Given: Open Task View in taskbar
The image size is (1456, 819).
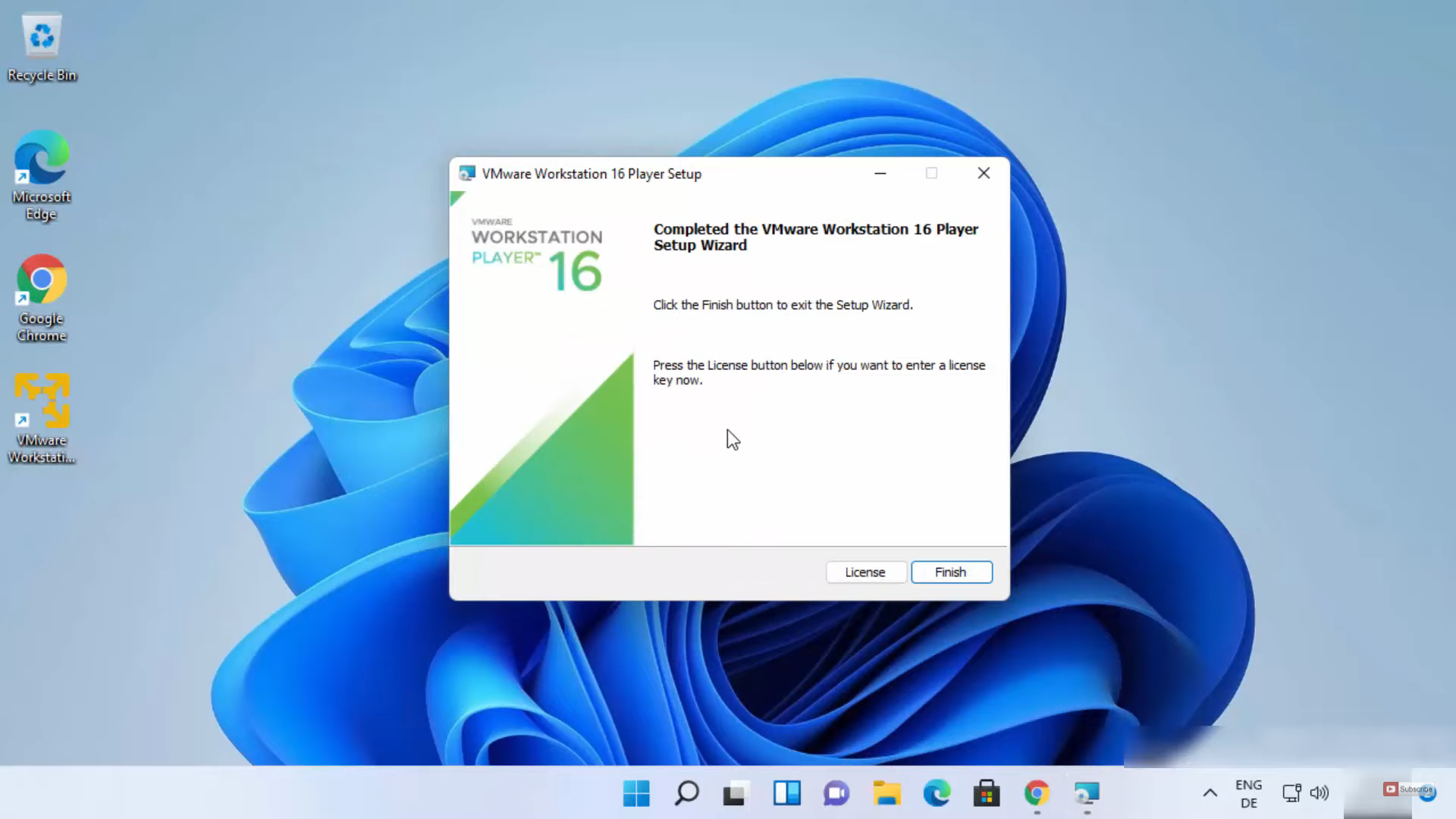Looking at the screenshot, I should [736, 793].
